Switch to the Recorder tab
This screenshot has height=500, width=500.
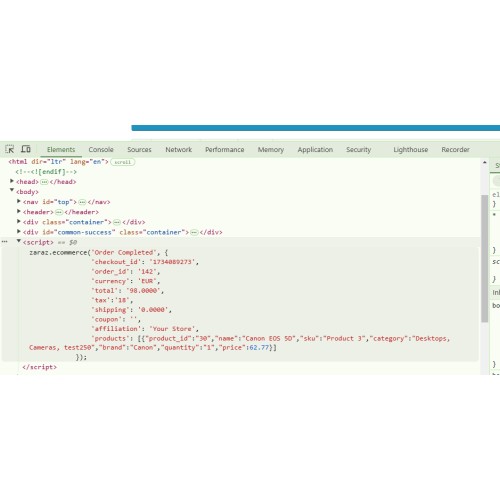coord(456,150)
